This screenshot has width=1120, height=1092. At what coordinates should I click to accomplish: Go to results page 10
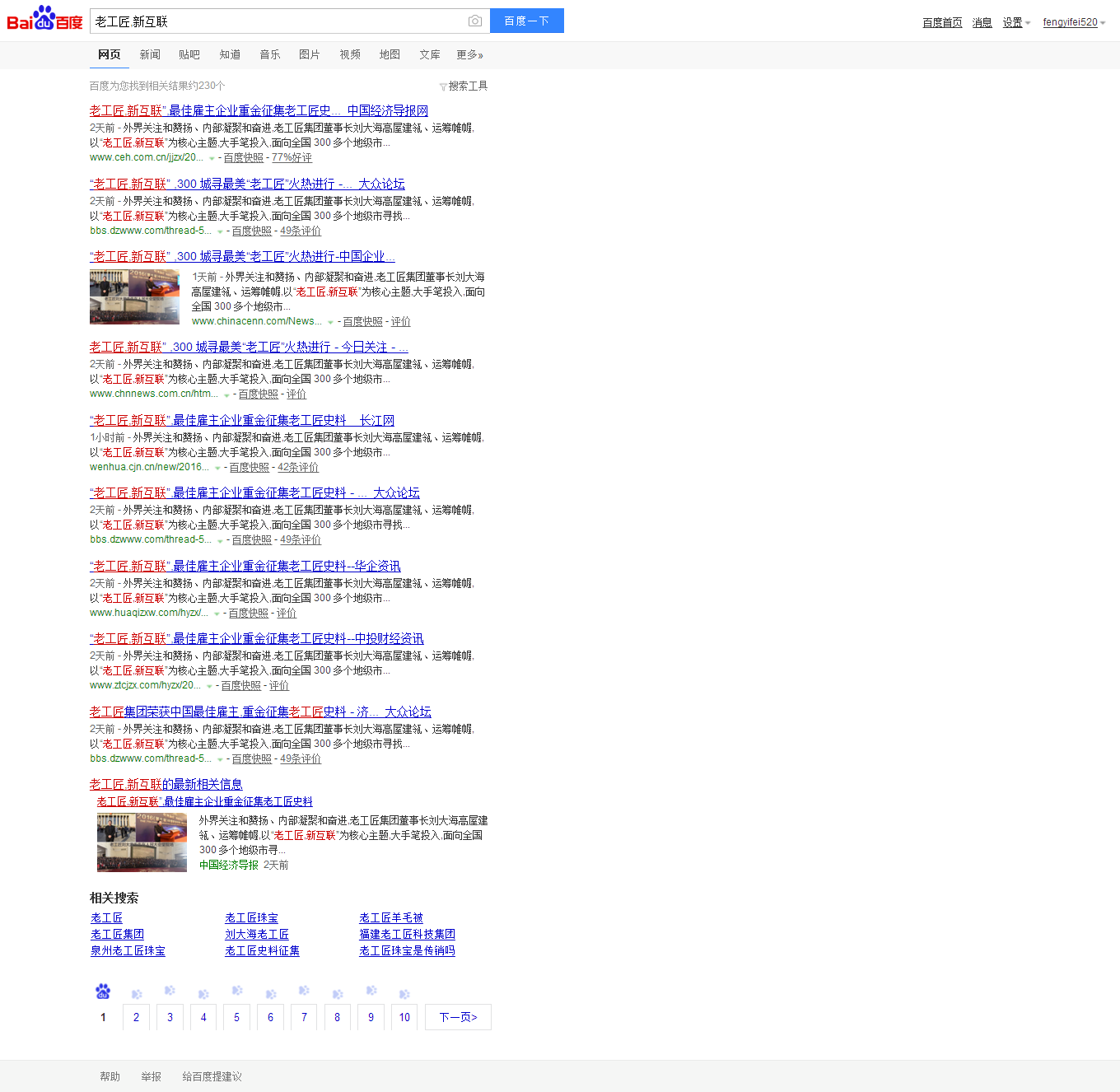click(x=404, y=1017)
